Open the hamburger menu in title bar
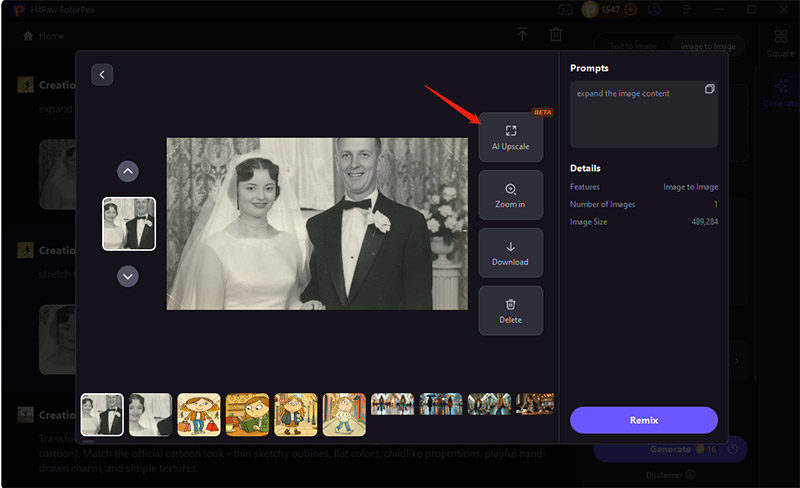The height and width of the screenshot is (488, 800). pos(685,9)
